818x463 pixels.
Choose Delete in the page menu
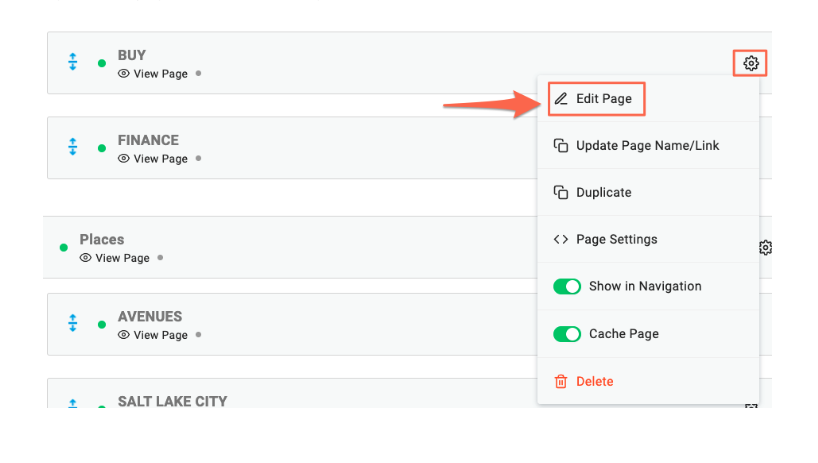click(648, 381)
